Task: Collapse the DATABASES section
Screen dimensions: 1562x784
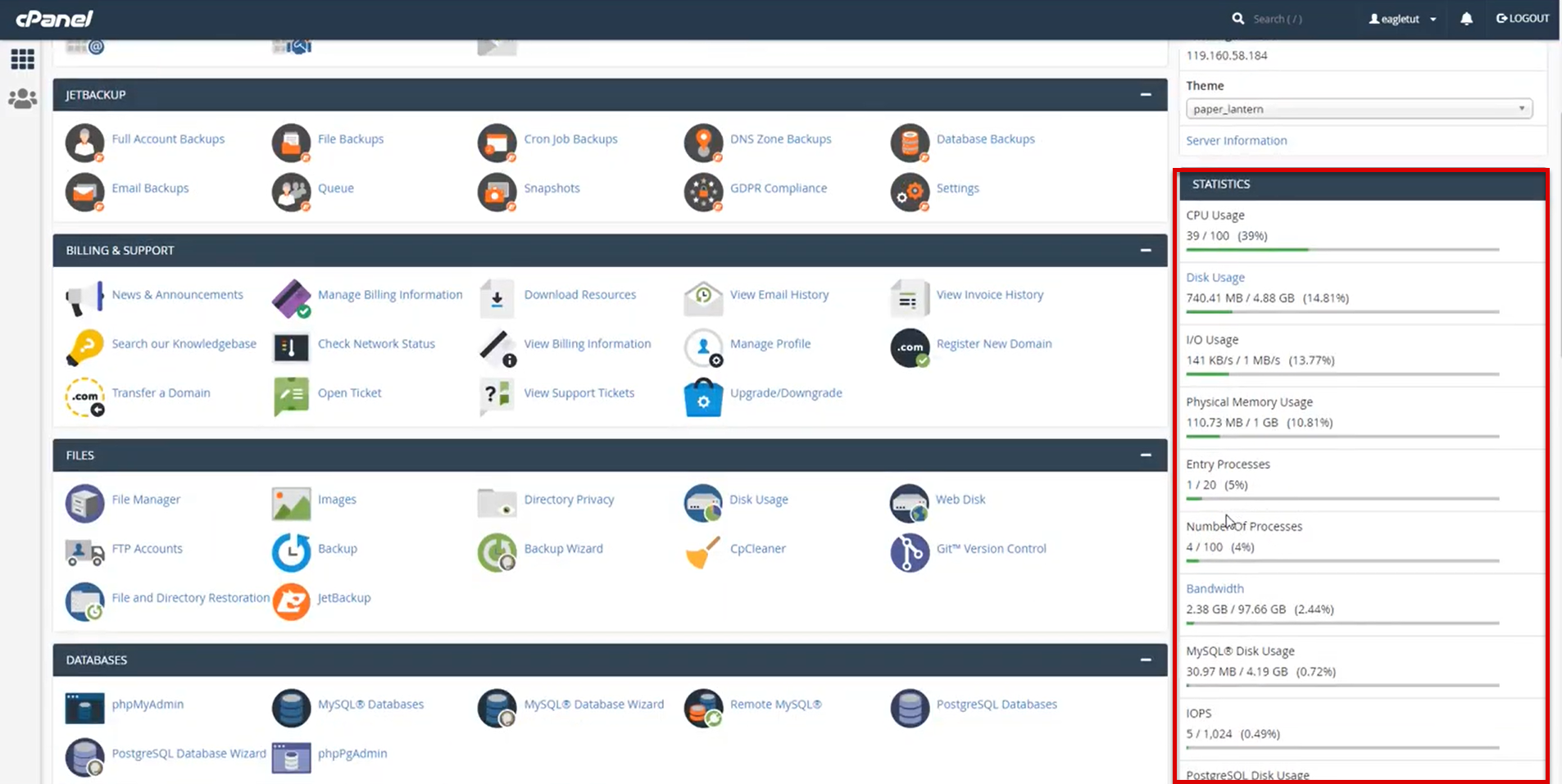Action: point(1145,660)
